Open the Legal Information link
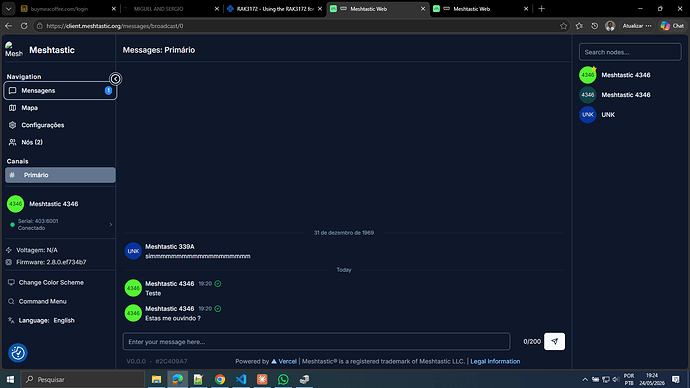The height and width of the screenshot is (388, 690). [x=495, y=361]
